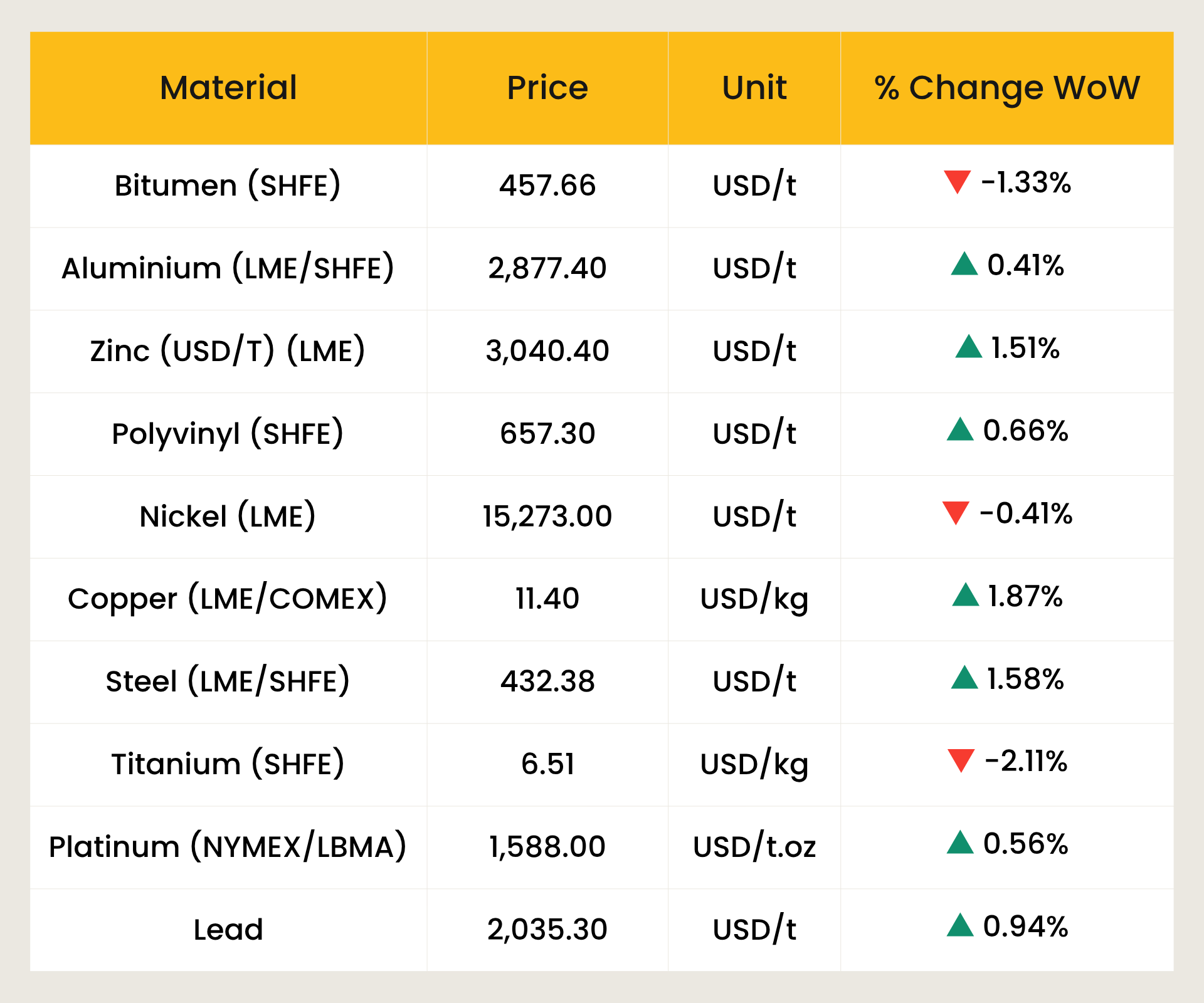The image size is (1204, 1003).
Task: Select the USD/t.oz unit cell
Action: tap(754, 847)
